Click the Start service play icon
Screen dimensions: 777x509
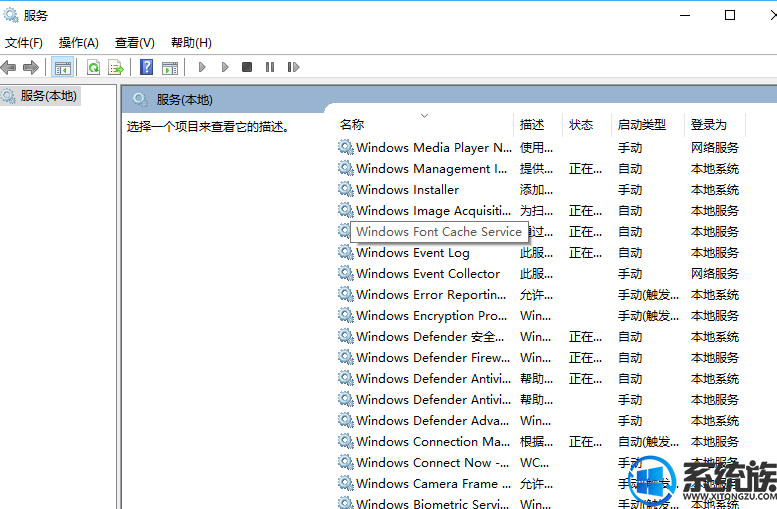pyautogui.click(x=202, y=67)
